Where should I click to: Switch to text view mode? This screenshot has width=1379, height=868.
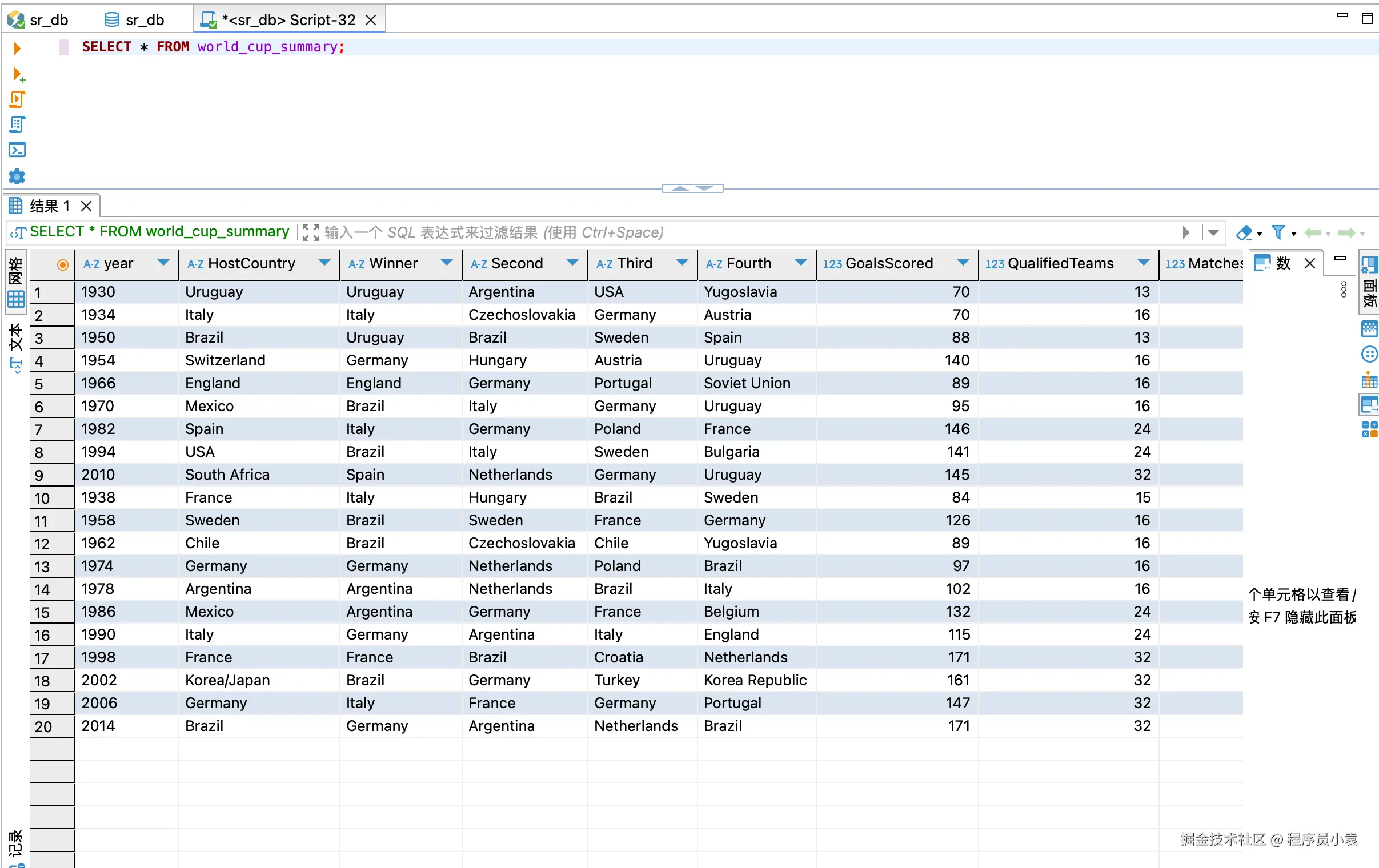point(16,347)
